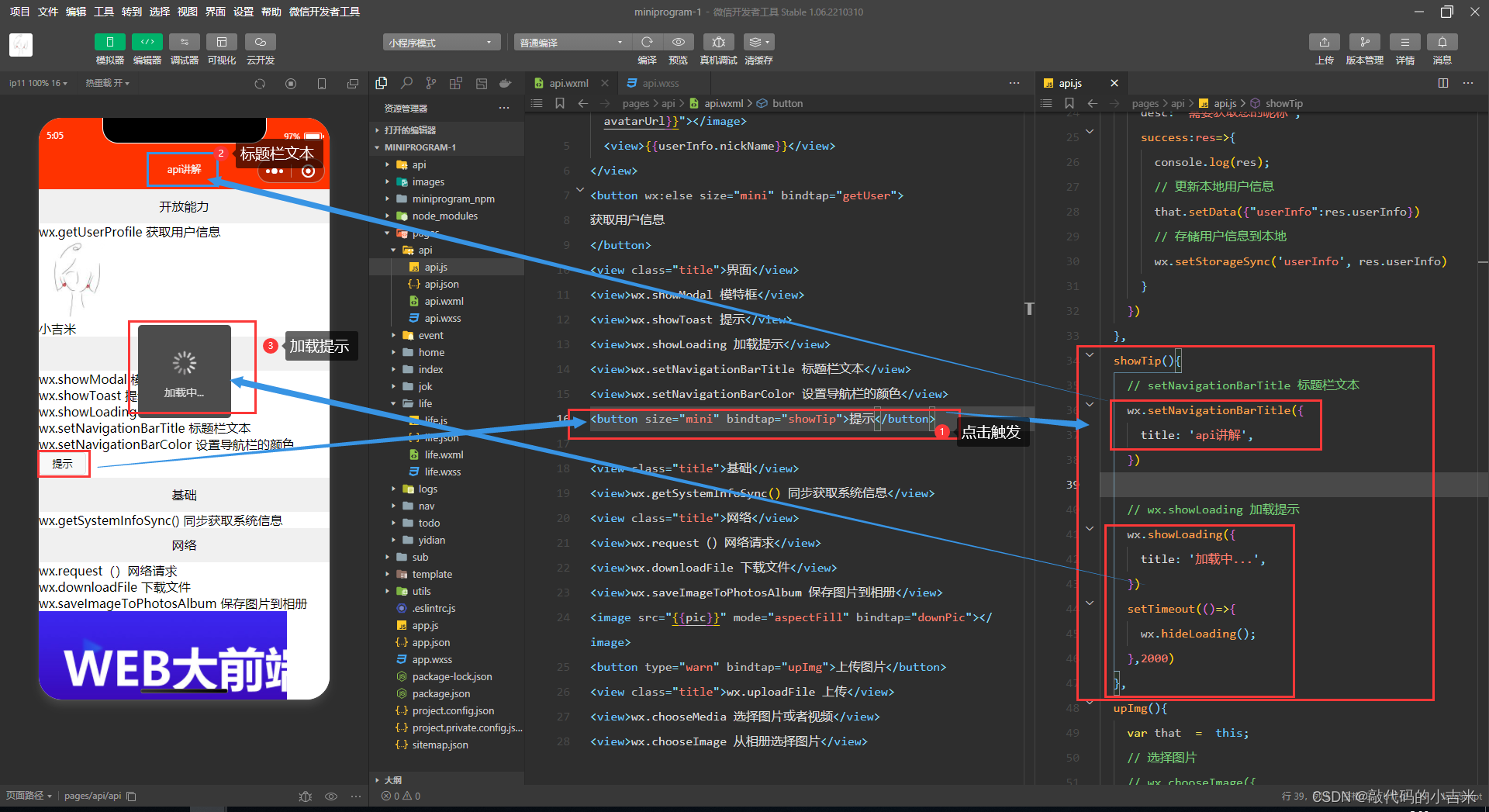
Task: Open the messages (消息) bell
Action: 1442,42
